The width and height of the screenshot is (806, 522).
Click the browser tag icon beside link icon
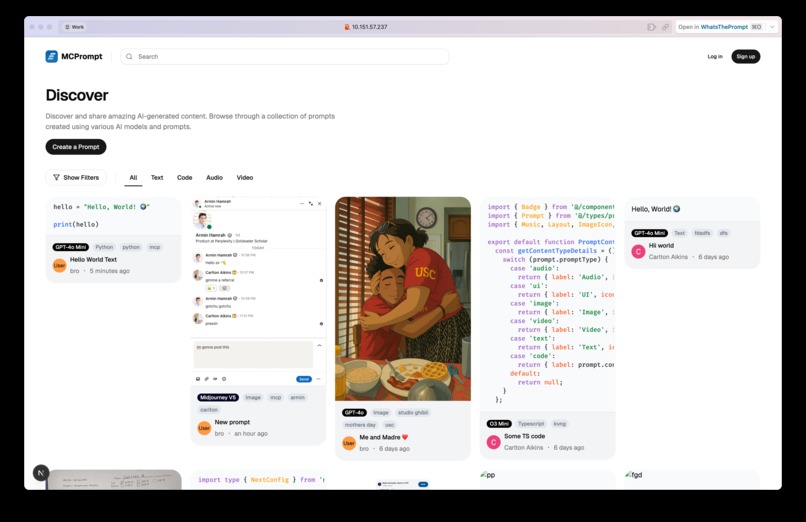click(x=651, y=27)
